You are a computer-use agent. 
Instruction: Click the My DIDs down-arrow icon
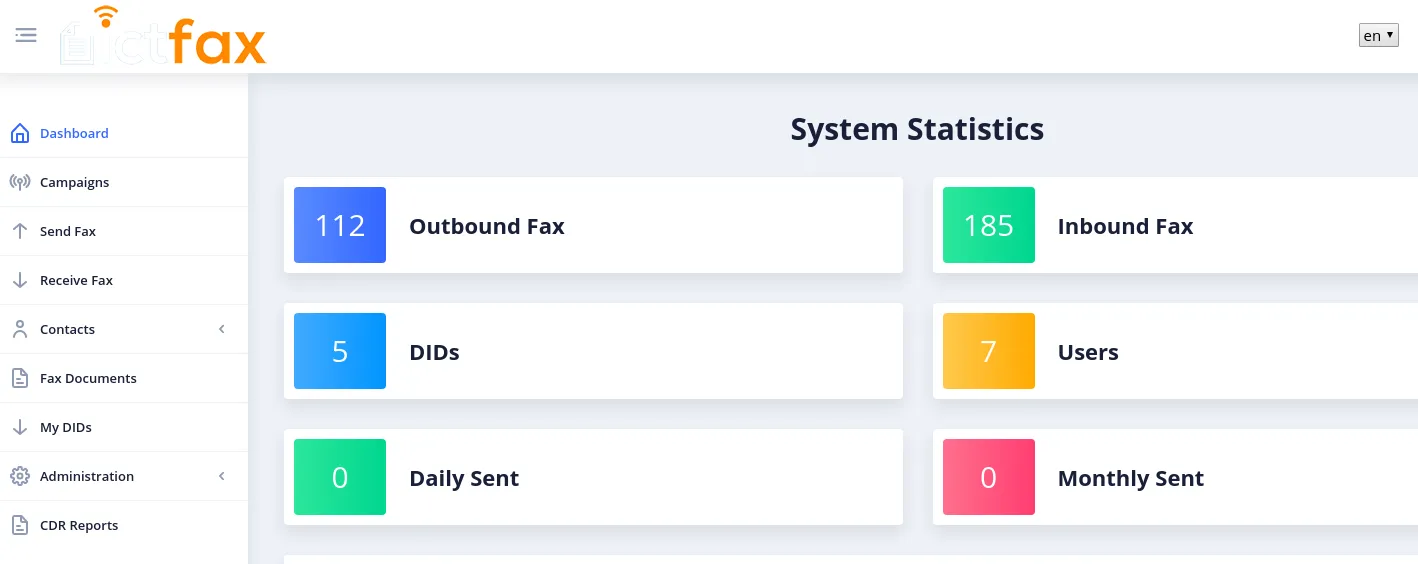(x=19, y=427)
